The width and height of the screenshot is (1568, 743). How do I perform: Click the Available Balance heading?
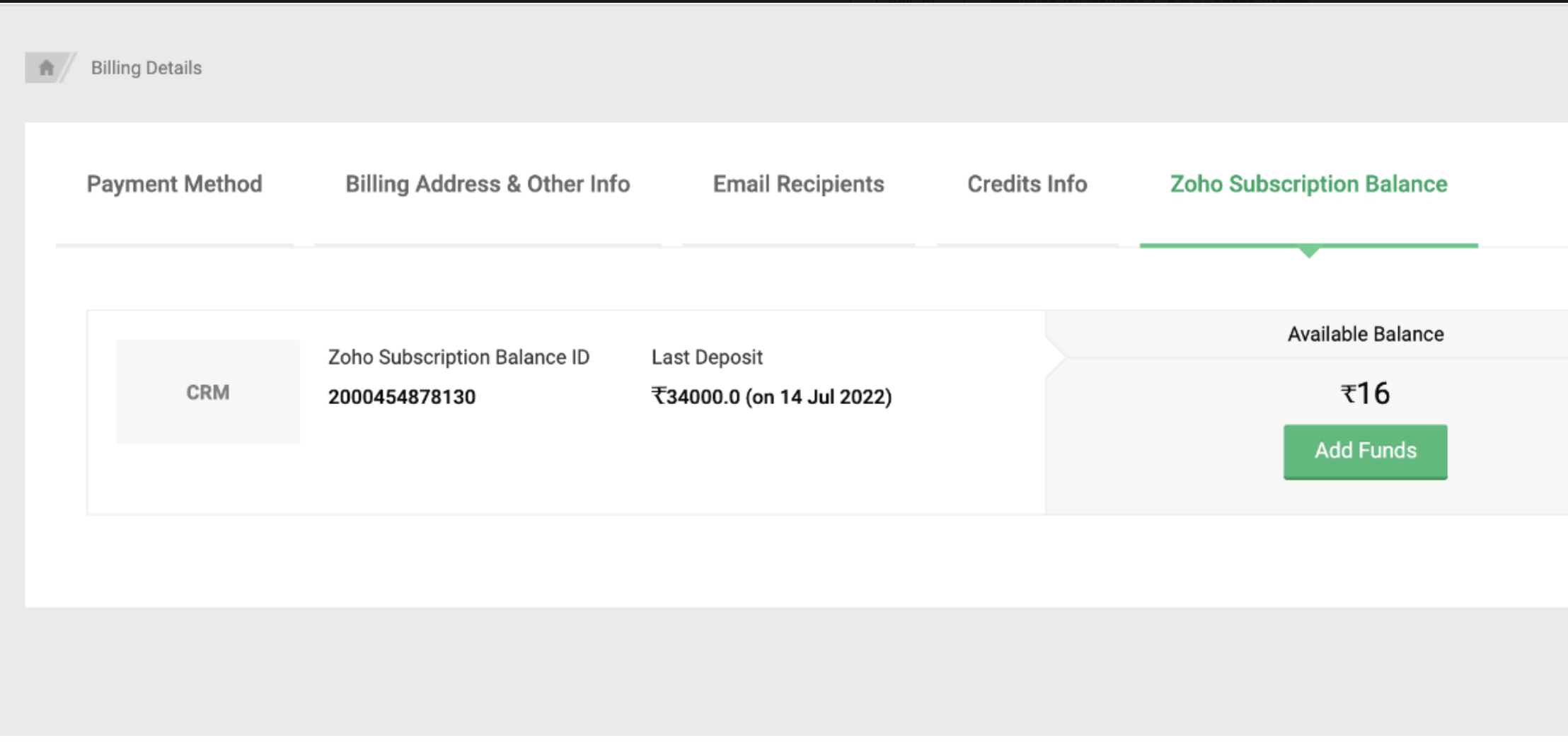click(x=1365, y=334)
